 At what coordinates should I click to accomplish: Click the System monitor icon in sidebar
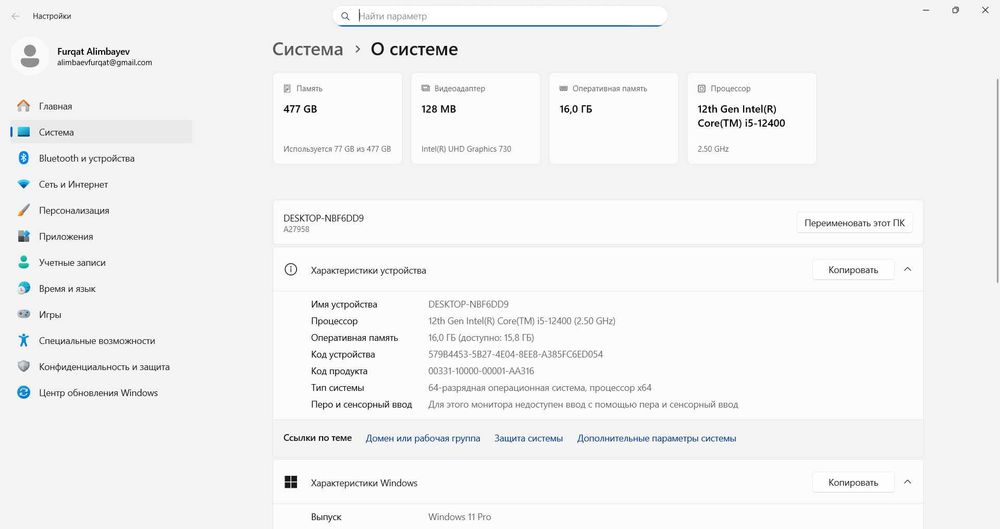click(x=24, y=132)
